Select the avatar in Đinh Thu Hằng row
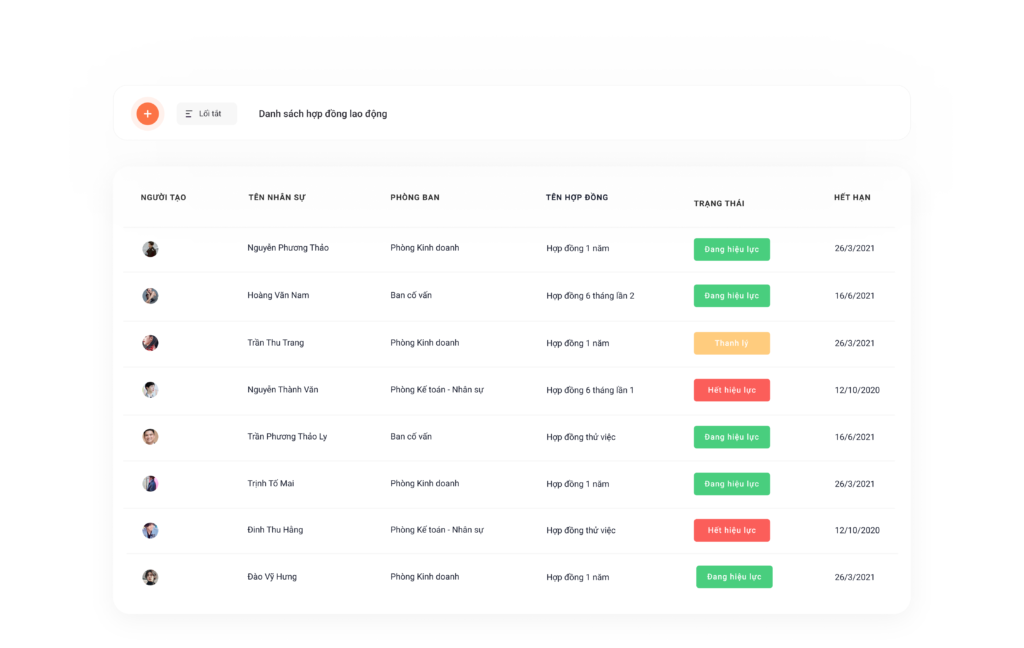1024x648 pixels. pos(150,530)
